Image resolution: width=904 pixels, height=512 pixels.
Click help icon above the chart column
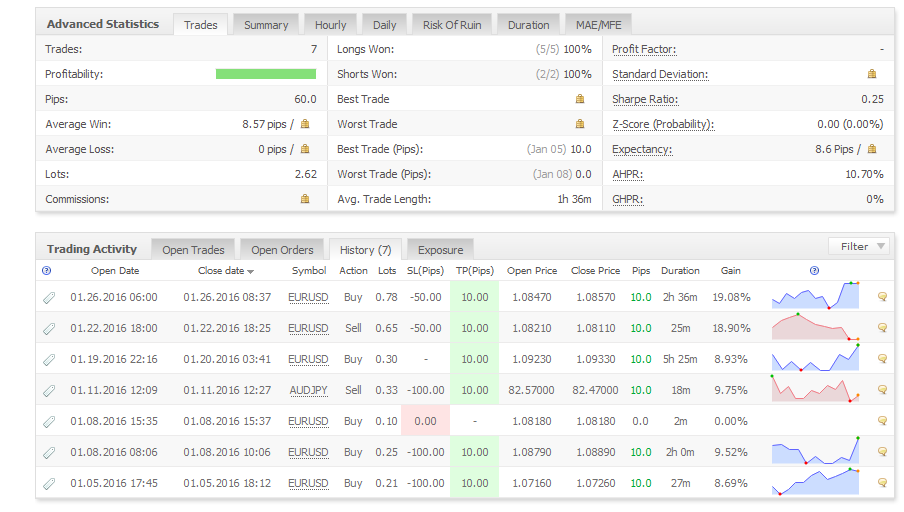[x=814, y=270]
